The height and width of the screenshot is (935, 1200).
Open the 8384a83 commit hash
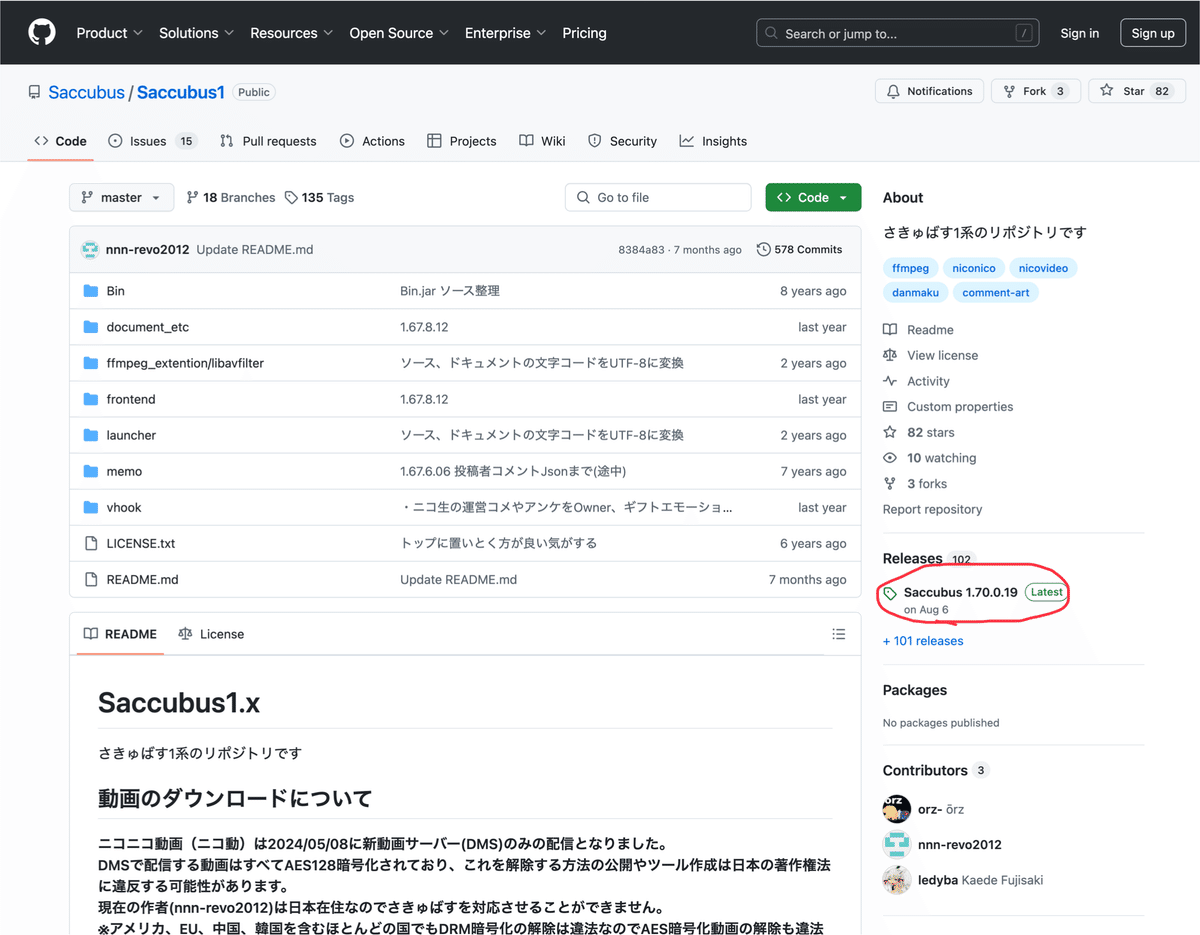[641, 250]
